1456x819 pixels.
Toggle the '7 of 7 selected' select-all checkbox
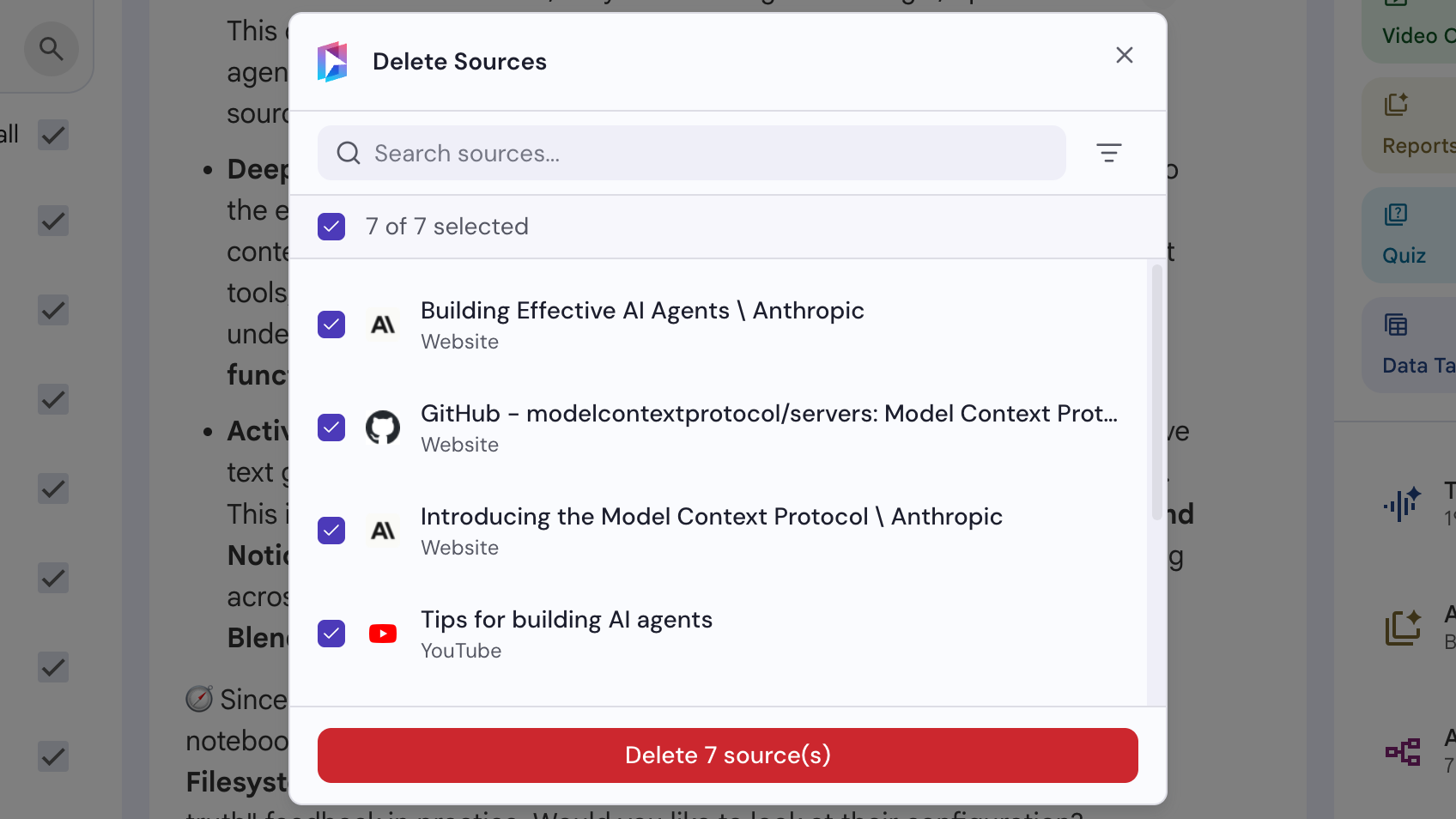click(331, 227)
